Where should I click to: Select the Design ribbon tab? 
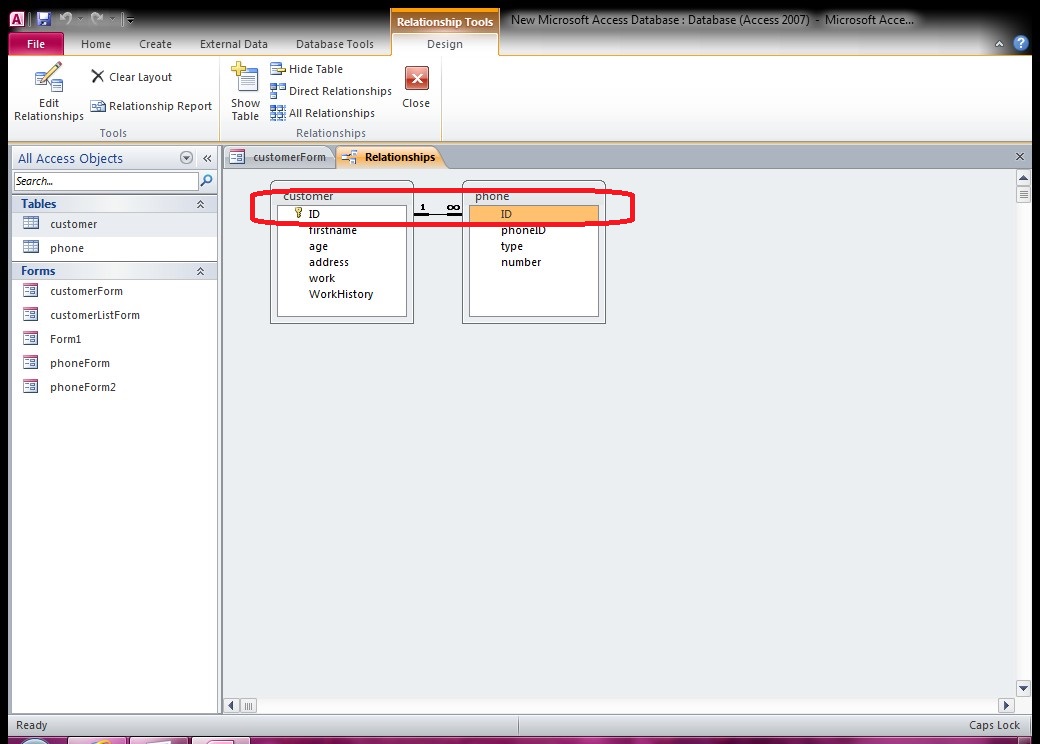444,44
